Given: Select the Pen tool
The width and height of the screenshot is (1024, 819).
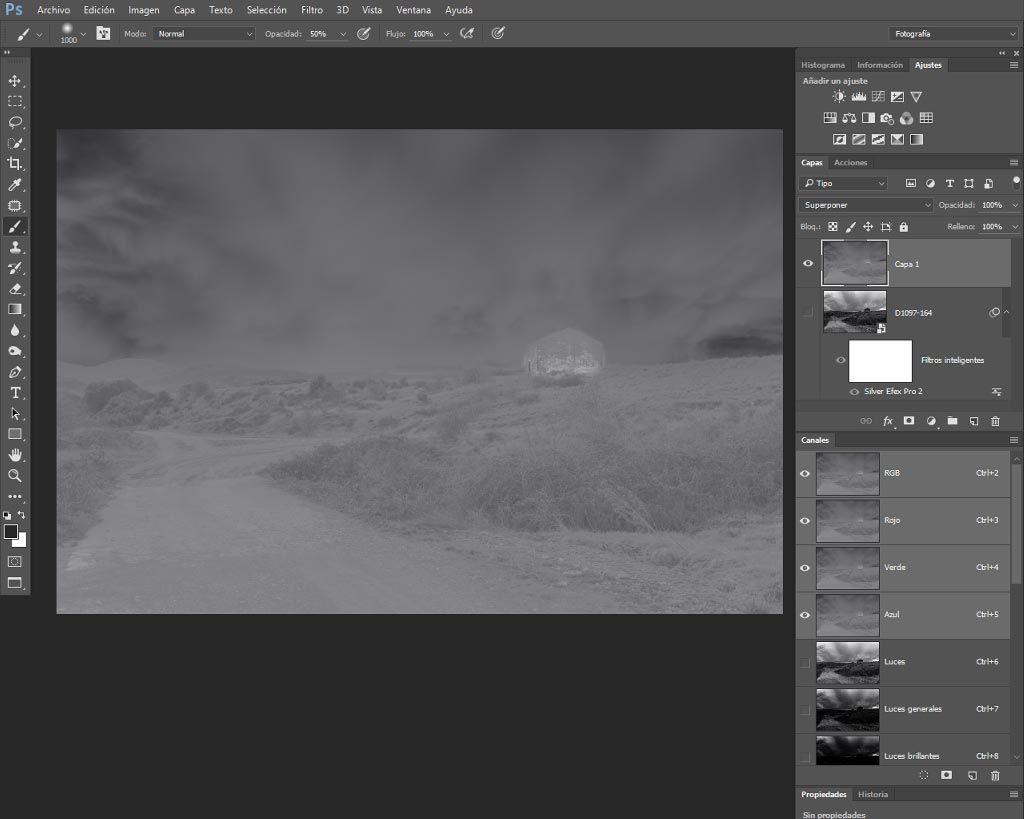Looking at the screenshot, I should 14,372.
